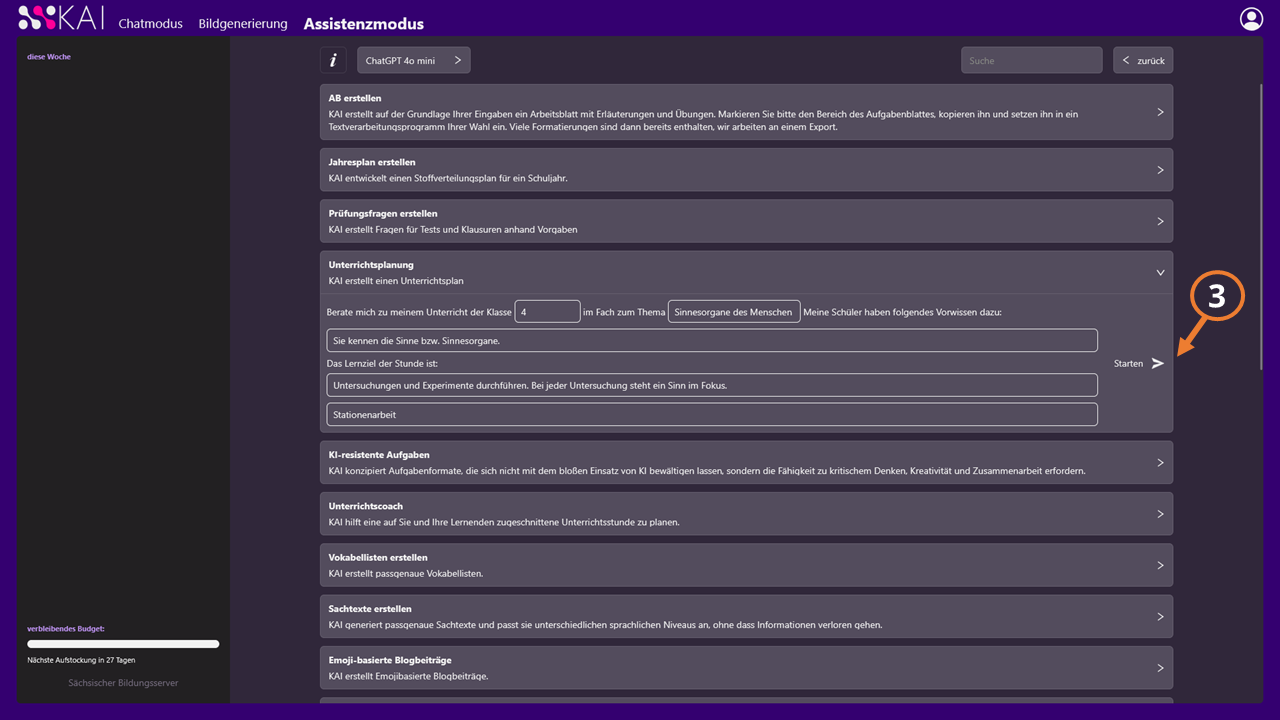Expand the Emoji-basierte Blogbeiträge assistant
This screenshot has height=720, width=1280.
click(x=746, y=667)
